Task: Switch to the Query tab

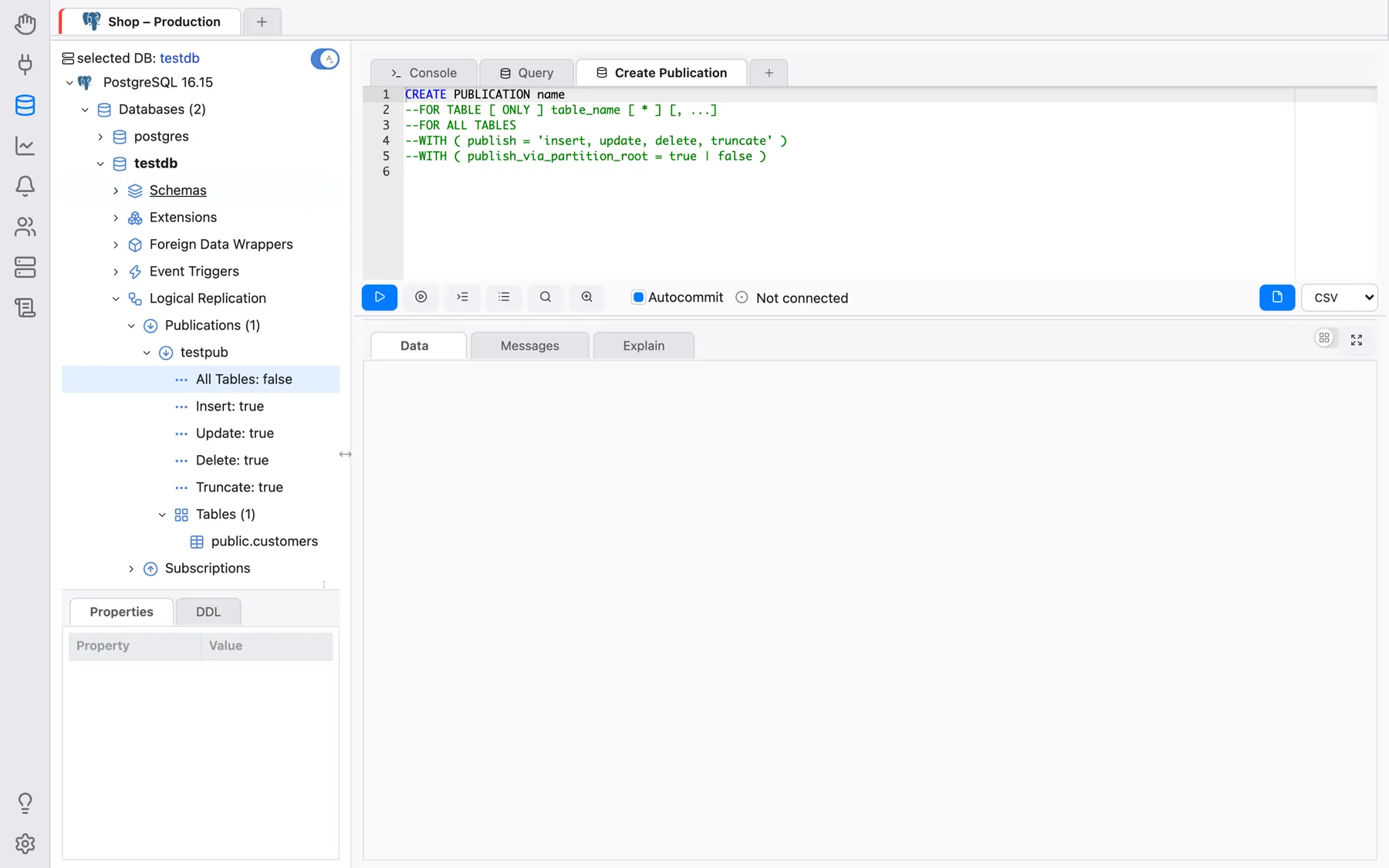Action: click(x=526, y=73)
